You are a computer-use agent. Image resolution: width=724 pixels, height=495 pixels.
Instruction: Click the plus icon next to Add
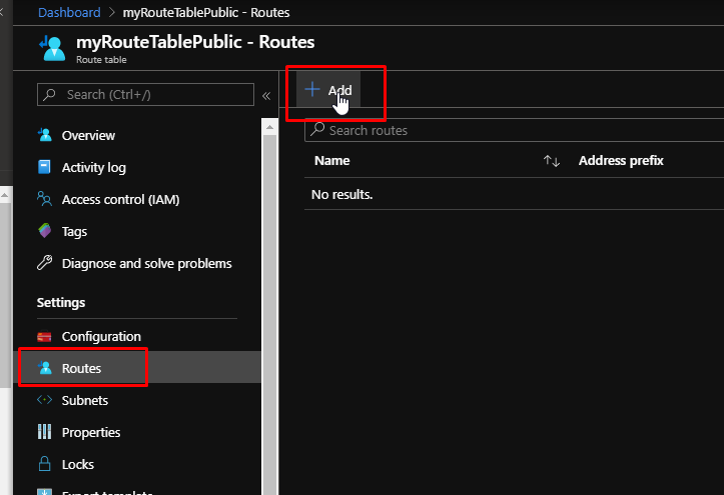point(313,89)
